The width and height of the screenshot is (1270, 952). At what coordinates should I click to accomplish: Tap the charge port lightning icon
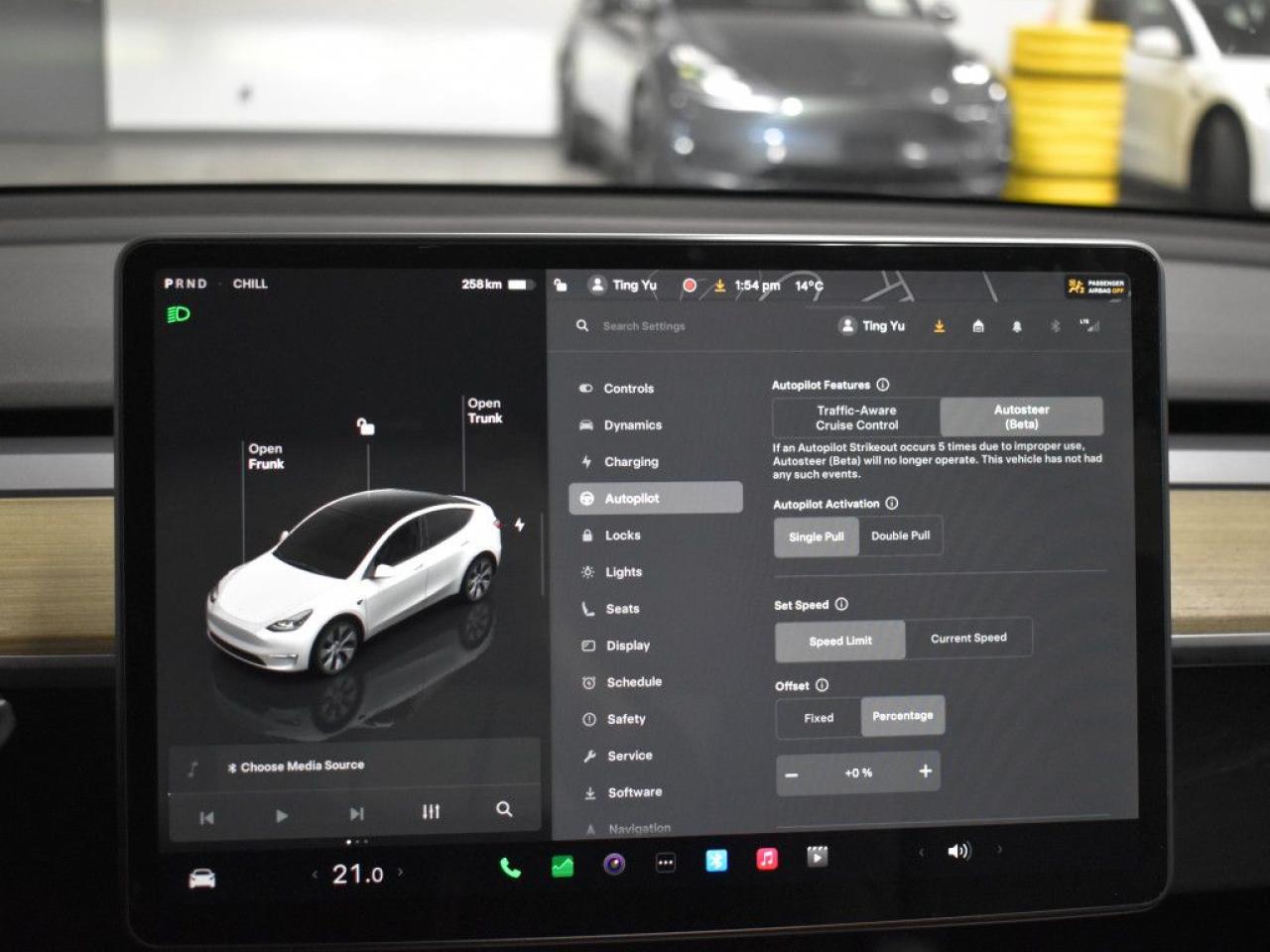tap(519, 525)
